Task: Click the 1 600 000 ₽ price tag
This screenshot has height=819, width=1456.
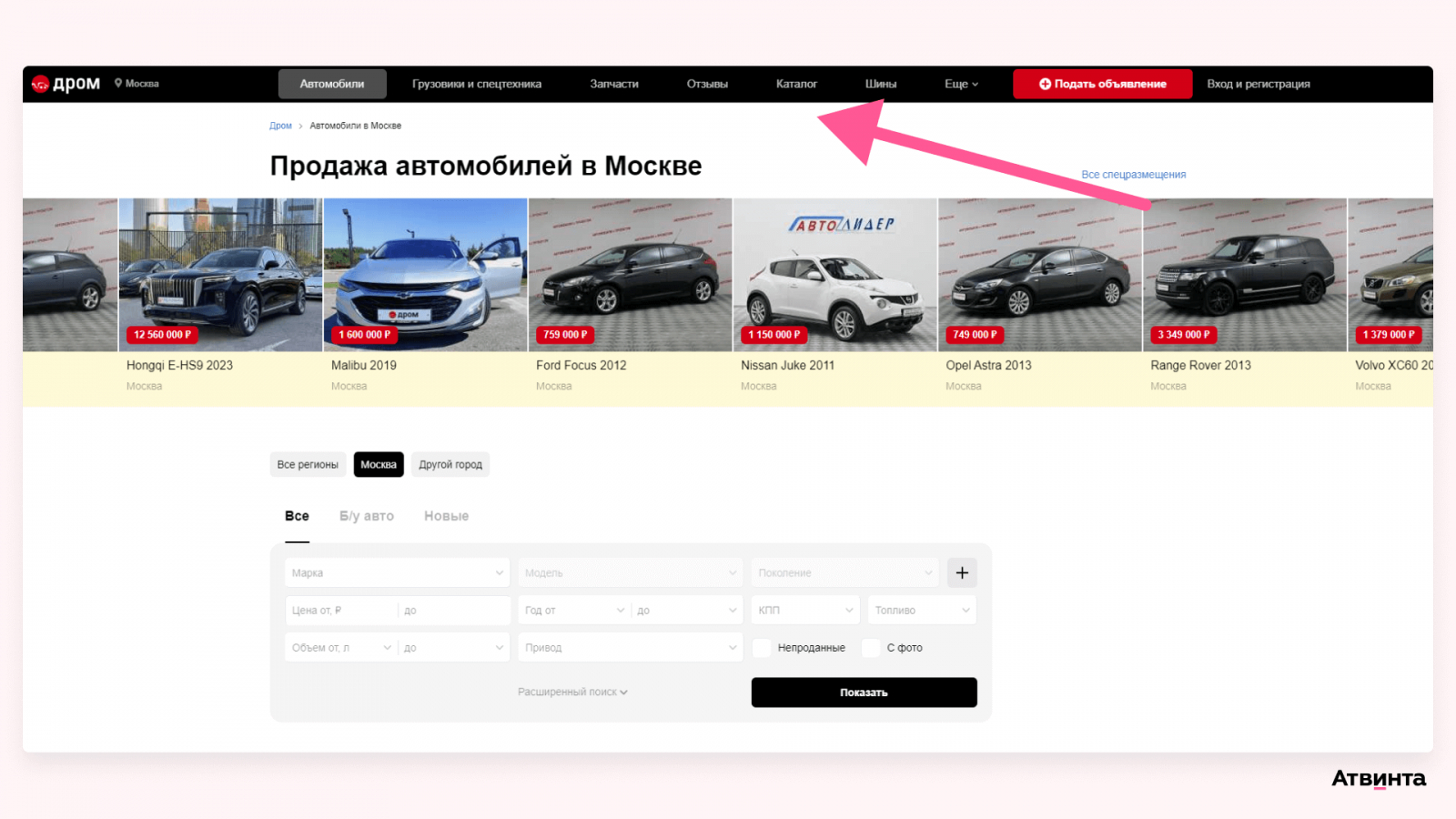Action: pos(364,335)
